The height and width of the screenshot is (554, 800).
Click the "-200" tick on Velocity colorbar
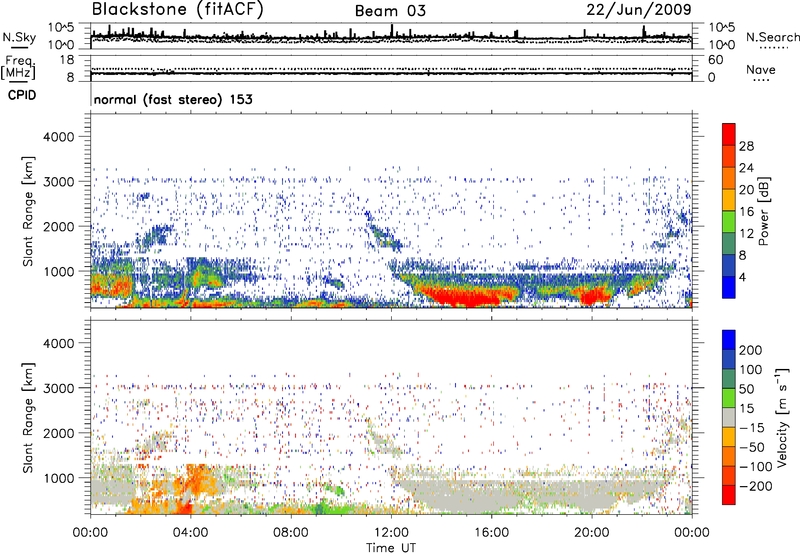756,486
